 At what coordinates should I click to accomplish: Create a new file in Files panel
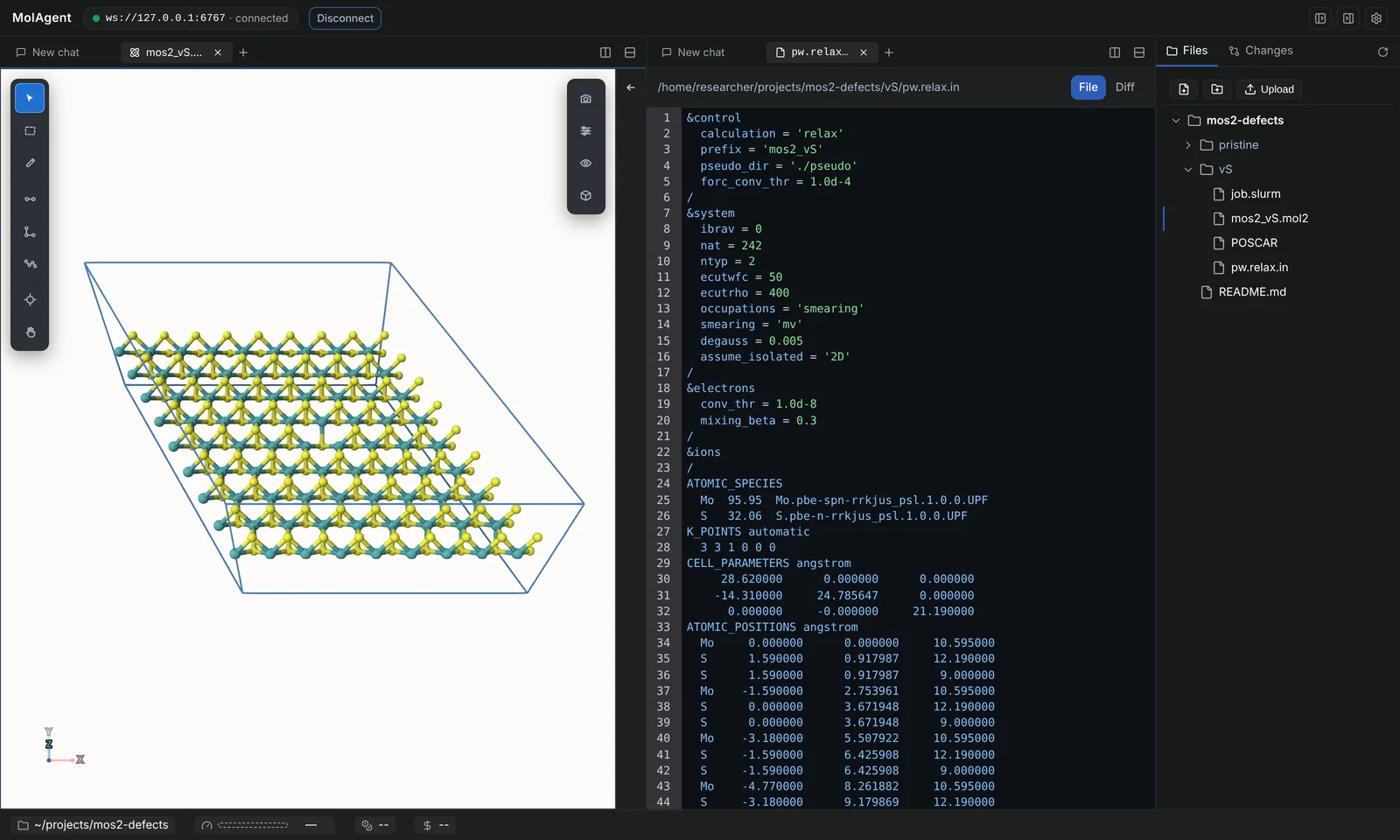click(1184, 89)
